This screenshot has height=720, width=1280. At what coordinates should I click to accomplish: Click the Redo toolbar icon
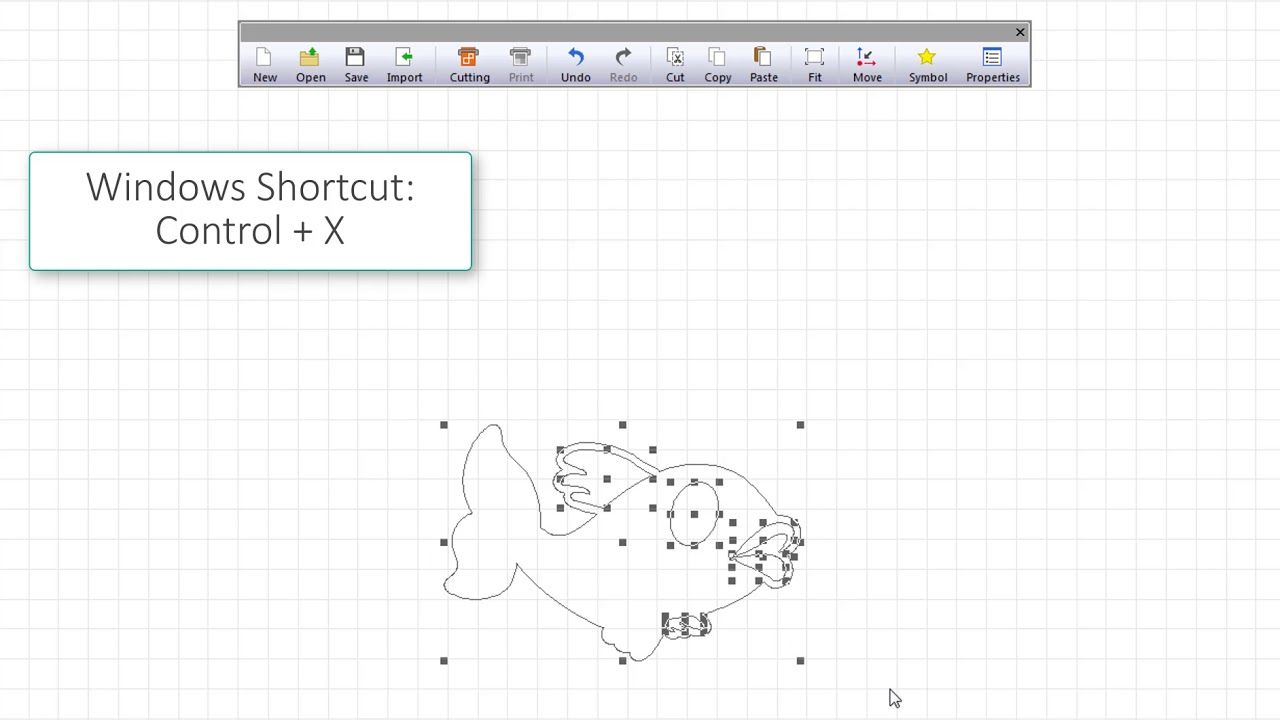click(623, 65)
